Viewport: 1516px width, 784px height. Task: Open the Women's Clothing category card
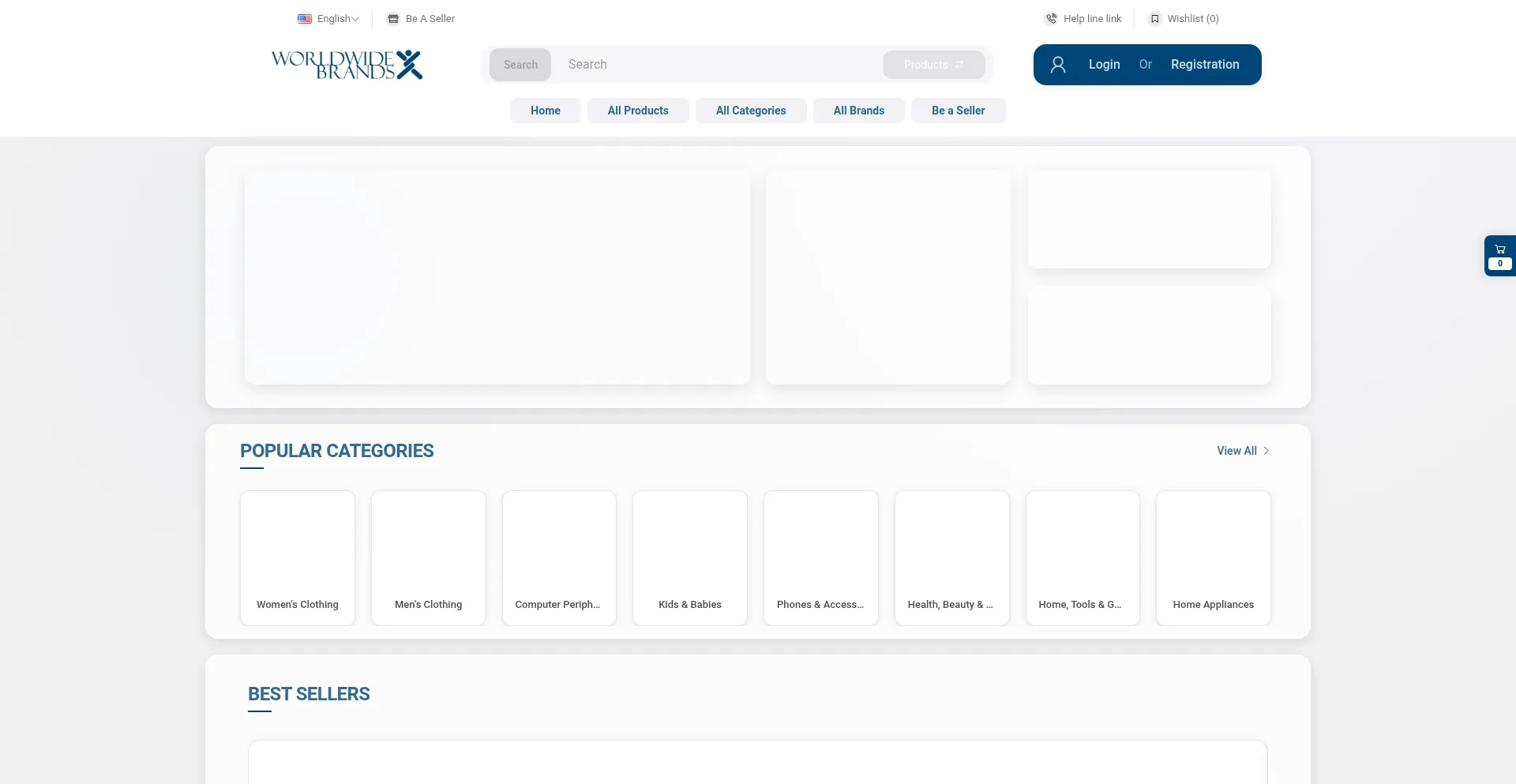298,558
